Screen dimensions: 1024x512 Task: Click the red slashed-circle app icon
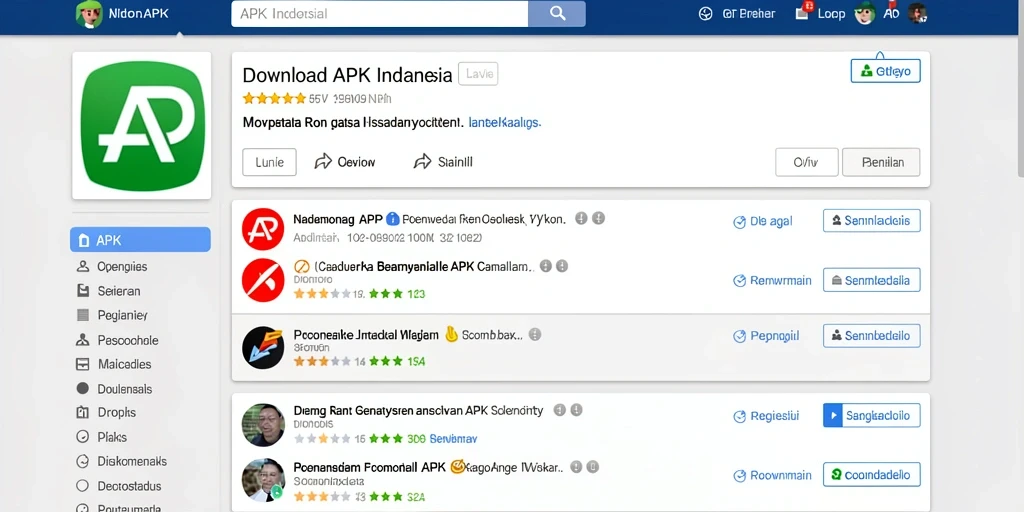click(263, 280)
